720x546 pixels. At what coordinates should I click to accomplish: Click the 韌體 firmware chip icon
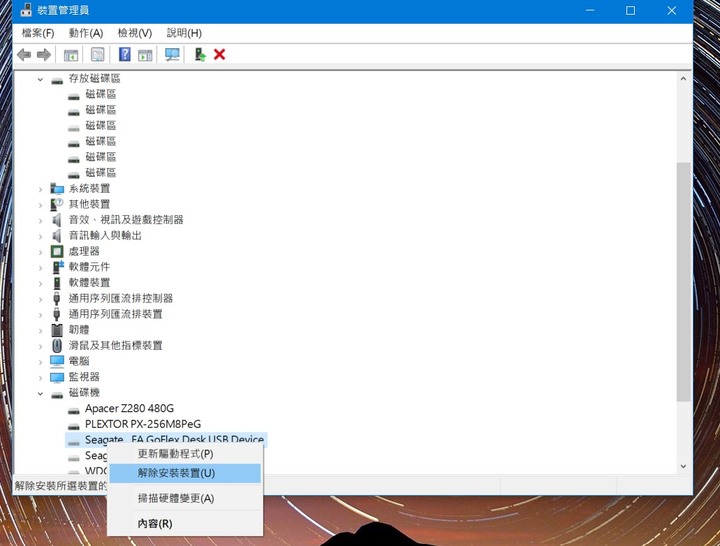(x=57, y=330)
